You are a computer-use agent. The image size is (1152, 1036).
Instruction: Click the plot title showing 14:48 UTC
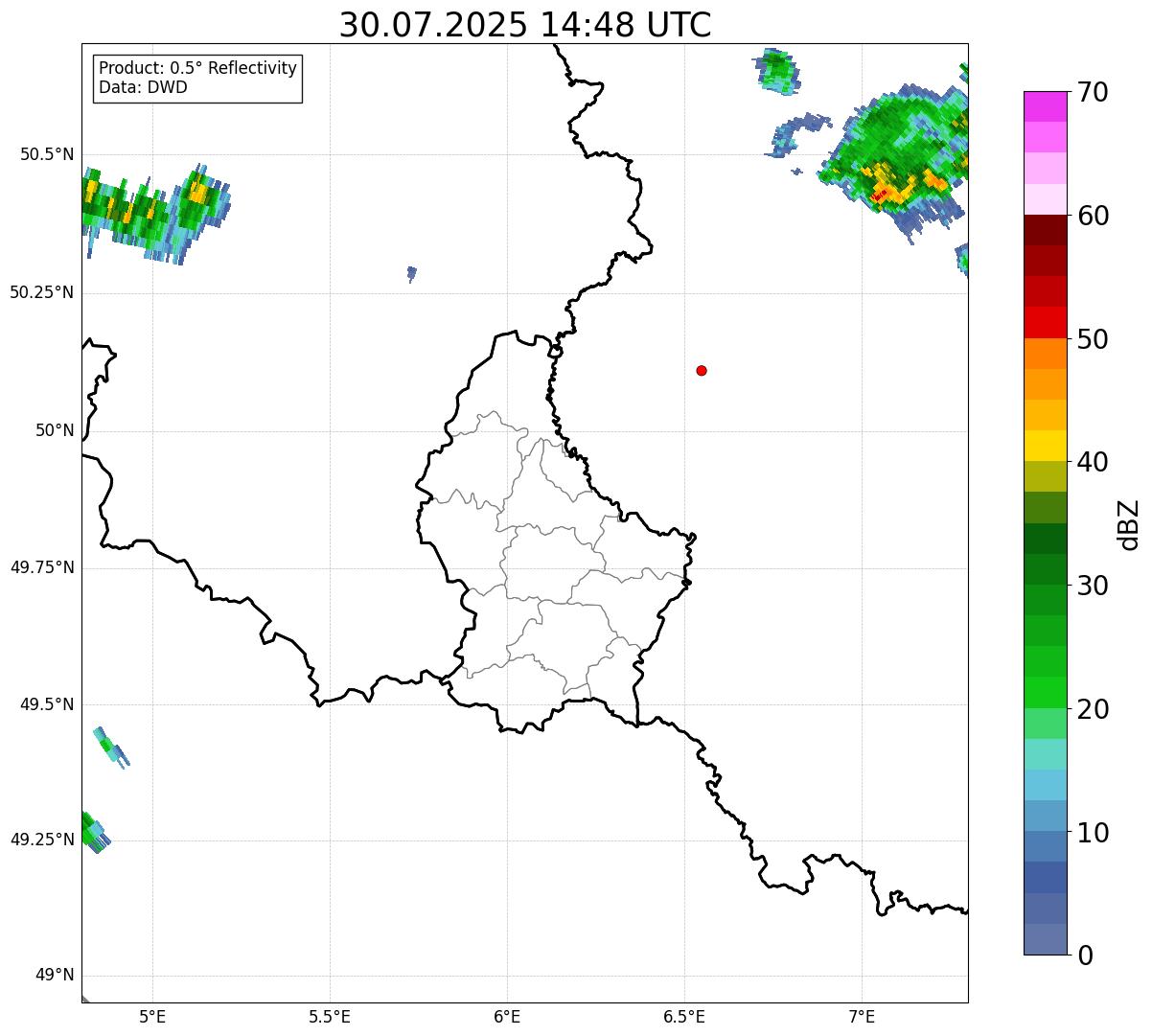pos(525,25)
